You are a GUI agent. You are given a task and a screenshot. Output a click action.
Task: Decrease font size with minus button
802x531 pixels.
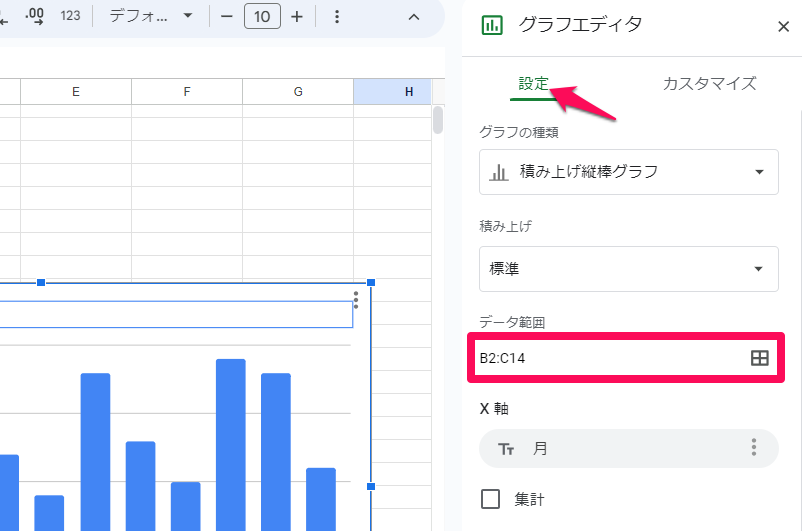point(227,17)
